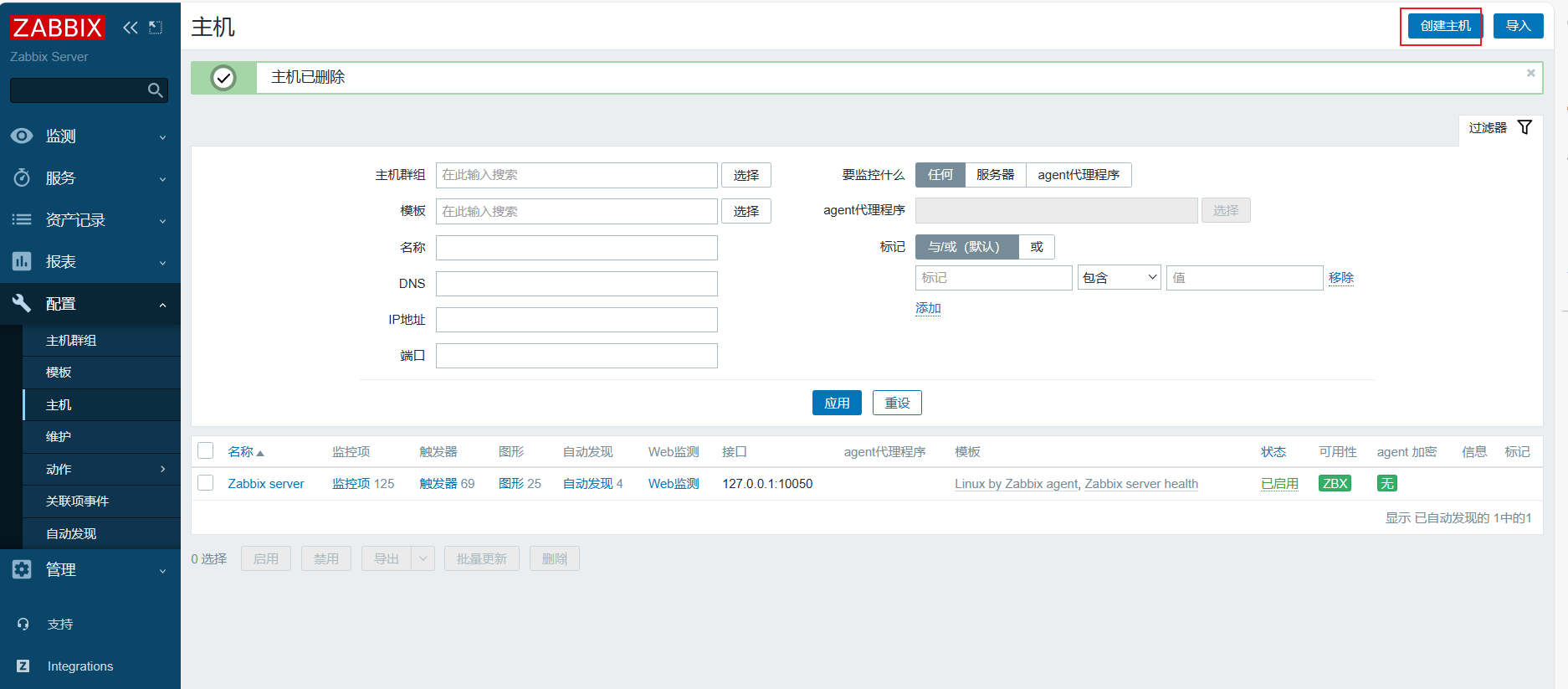Image resolution: width=1568 pixels, height=689 pixels.
Task: Click the 服务 stopwatch icon
Action: click(22, 177)
